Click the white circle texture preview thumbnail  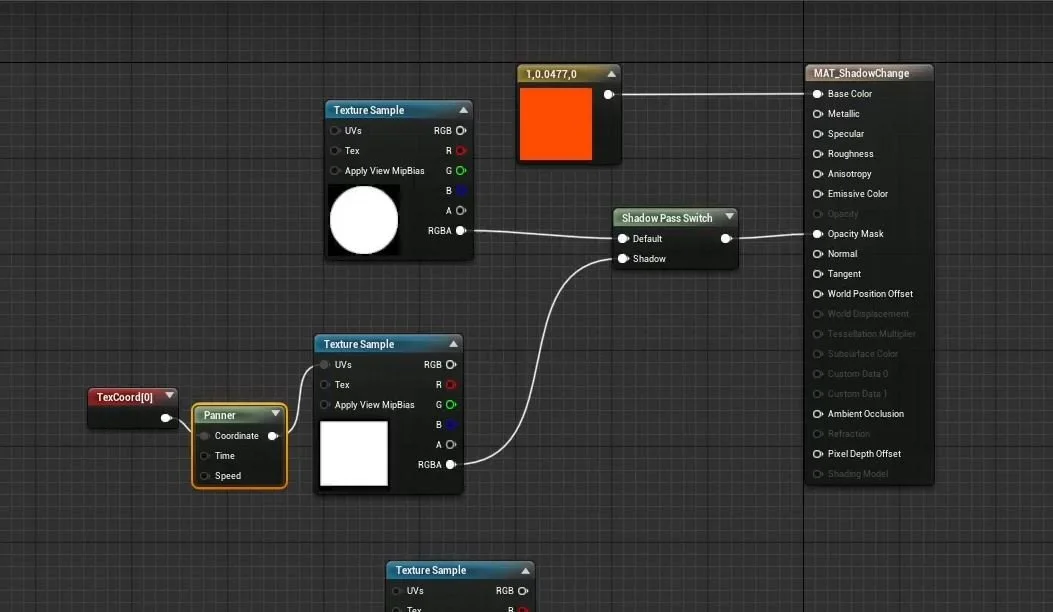click(x=363, y=220)
